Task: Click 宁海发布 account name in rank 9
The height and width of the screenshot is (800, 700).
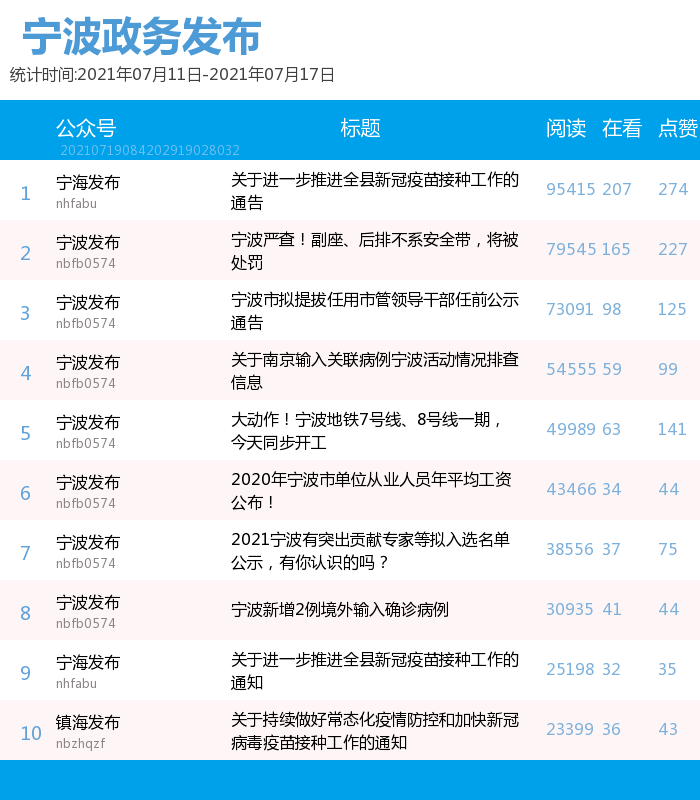Action: [x=88, y=662]
